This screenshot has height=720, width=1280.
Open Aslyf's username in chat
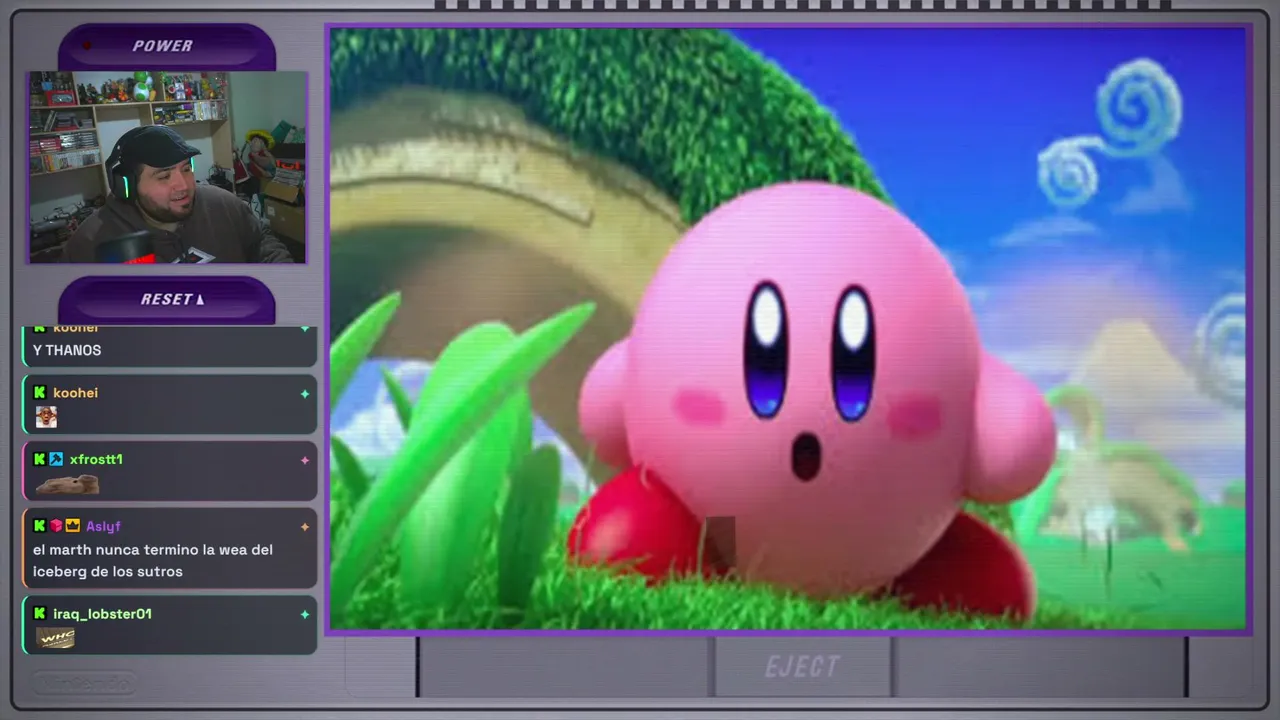coord(103,526)
